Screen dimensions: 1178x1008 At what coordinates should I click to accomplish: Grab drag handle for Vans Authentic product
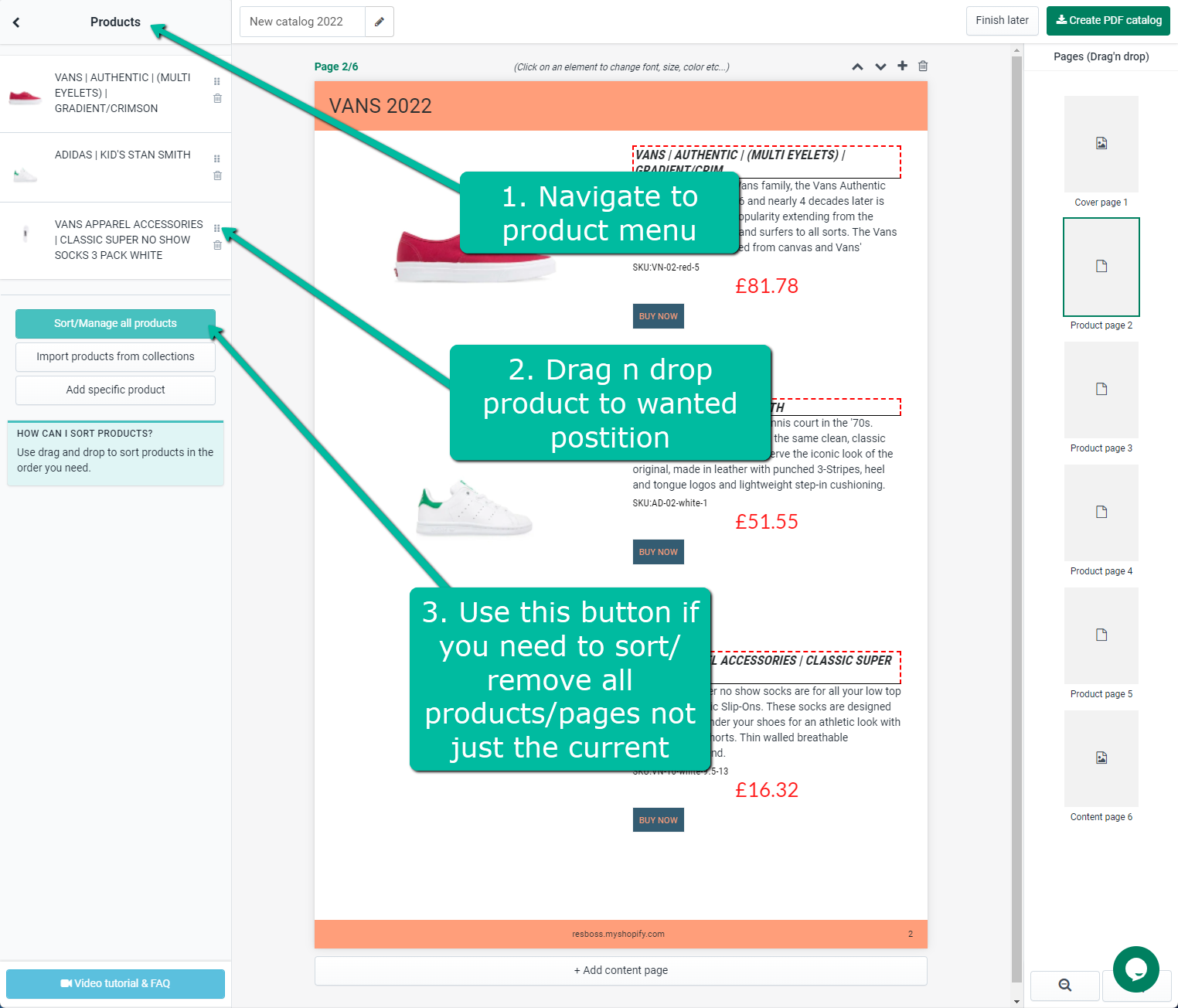pyautogui.click(x=217, y=81)
